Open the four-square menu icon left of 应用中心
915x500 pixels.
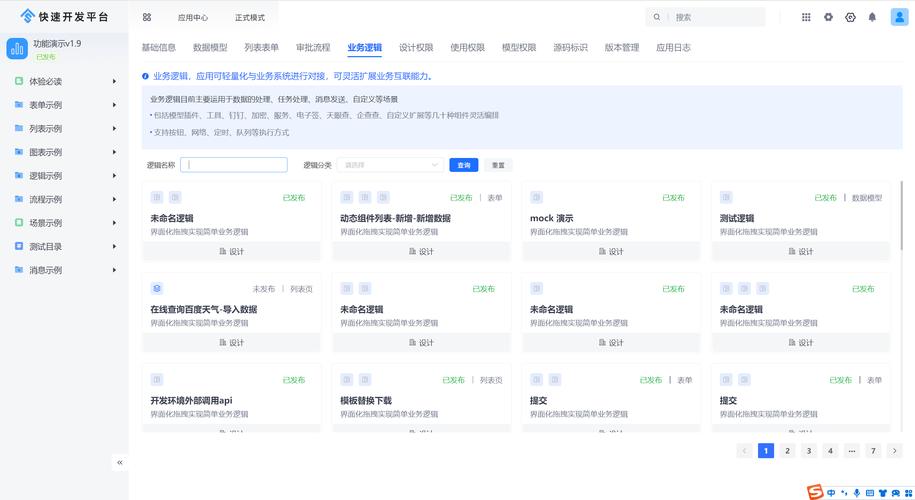[147, 18]
